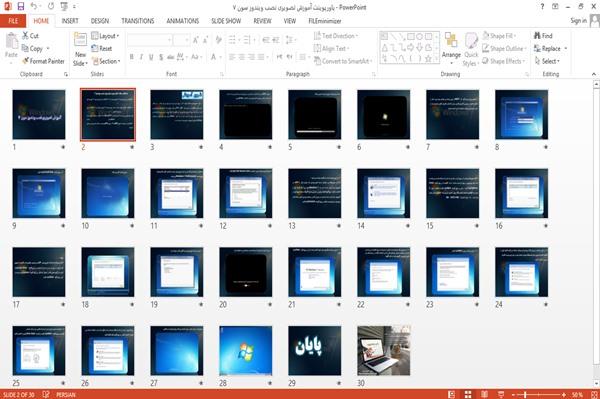Open the Arrange menu
Image resolution: width=600 pixels, height=399 pixels.
click(451, 49)
